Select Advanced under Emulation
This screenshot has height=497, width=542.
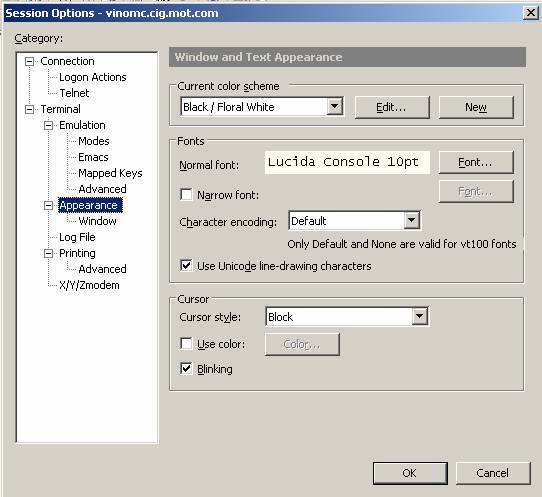pyautogui.click(x=102, y=189)
